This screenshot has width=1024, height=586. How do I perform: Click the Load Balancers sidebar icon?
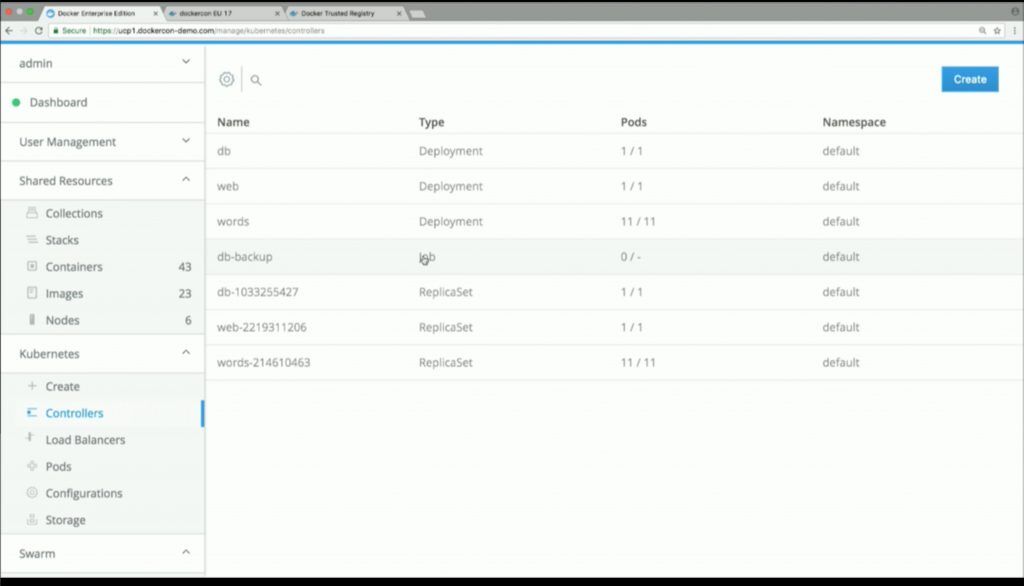click(x=30, y=438)
